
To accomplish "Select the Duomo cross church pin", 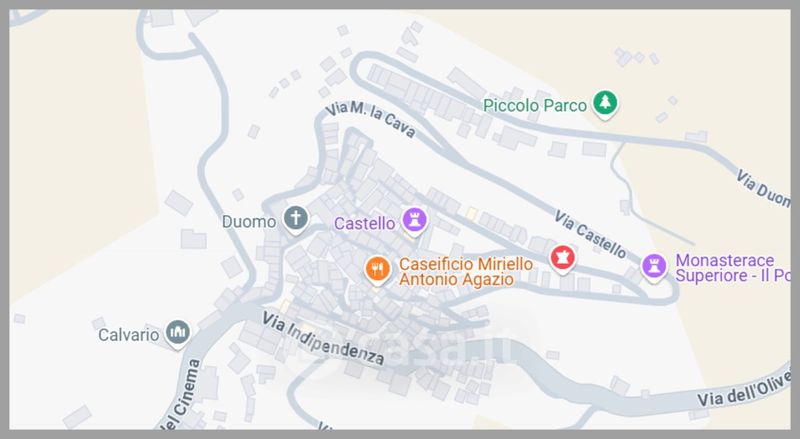I will point(295,220).
